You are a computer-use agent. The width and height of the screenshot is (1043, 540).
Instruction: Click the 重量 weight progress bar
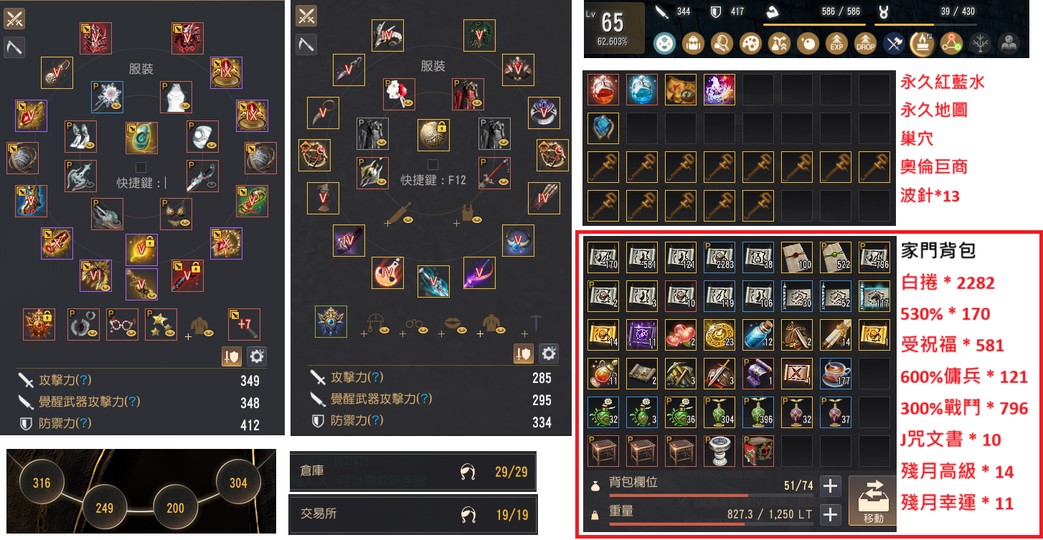pos(710,524)
